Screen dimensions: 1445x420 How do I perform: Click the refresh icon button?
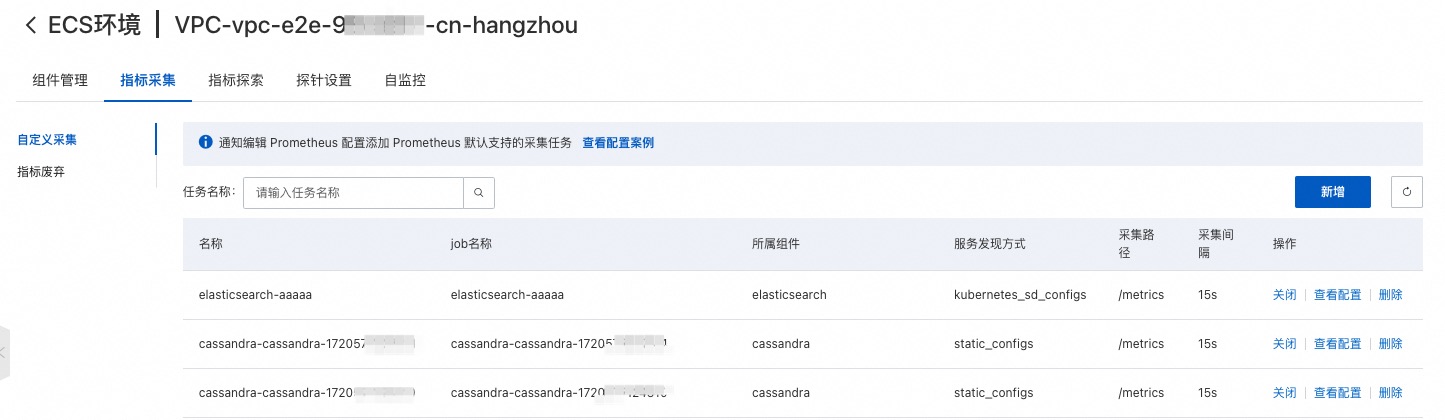pyautogui.click(x=1407, y=193)
